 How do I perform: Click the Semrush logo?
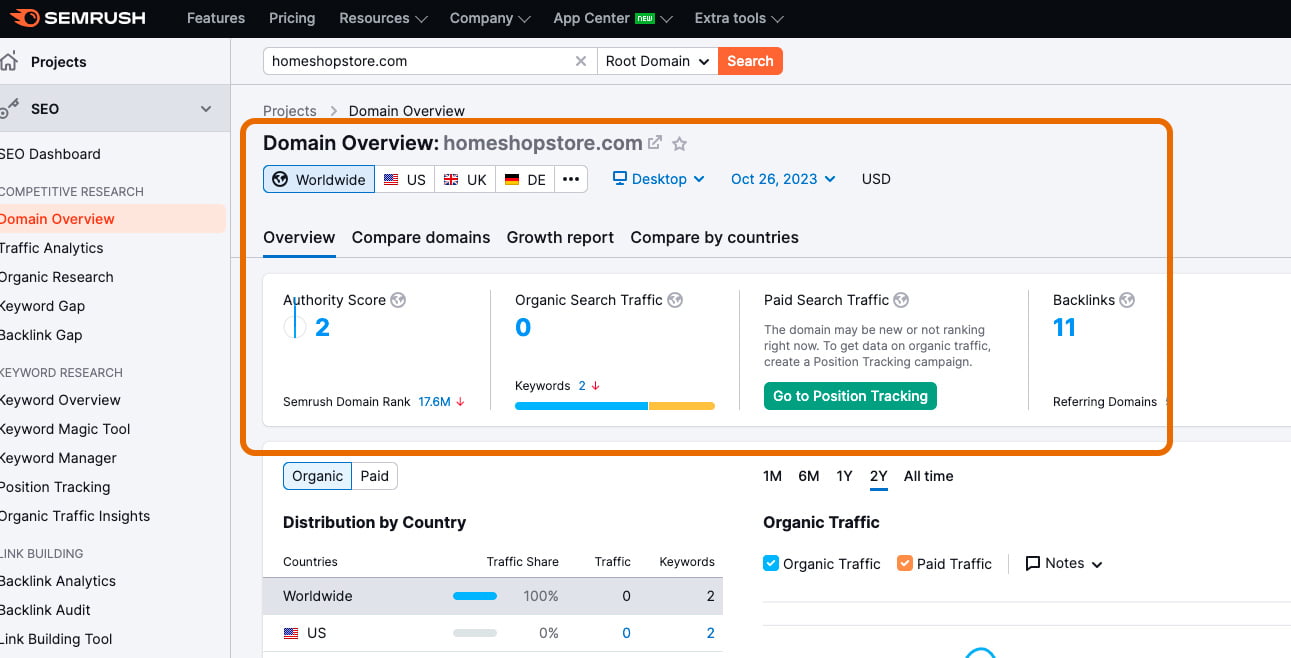(78, 18)
